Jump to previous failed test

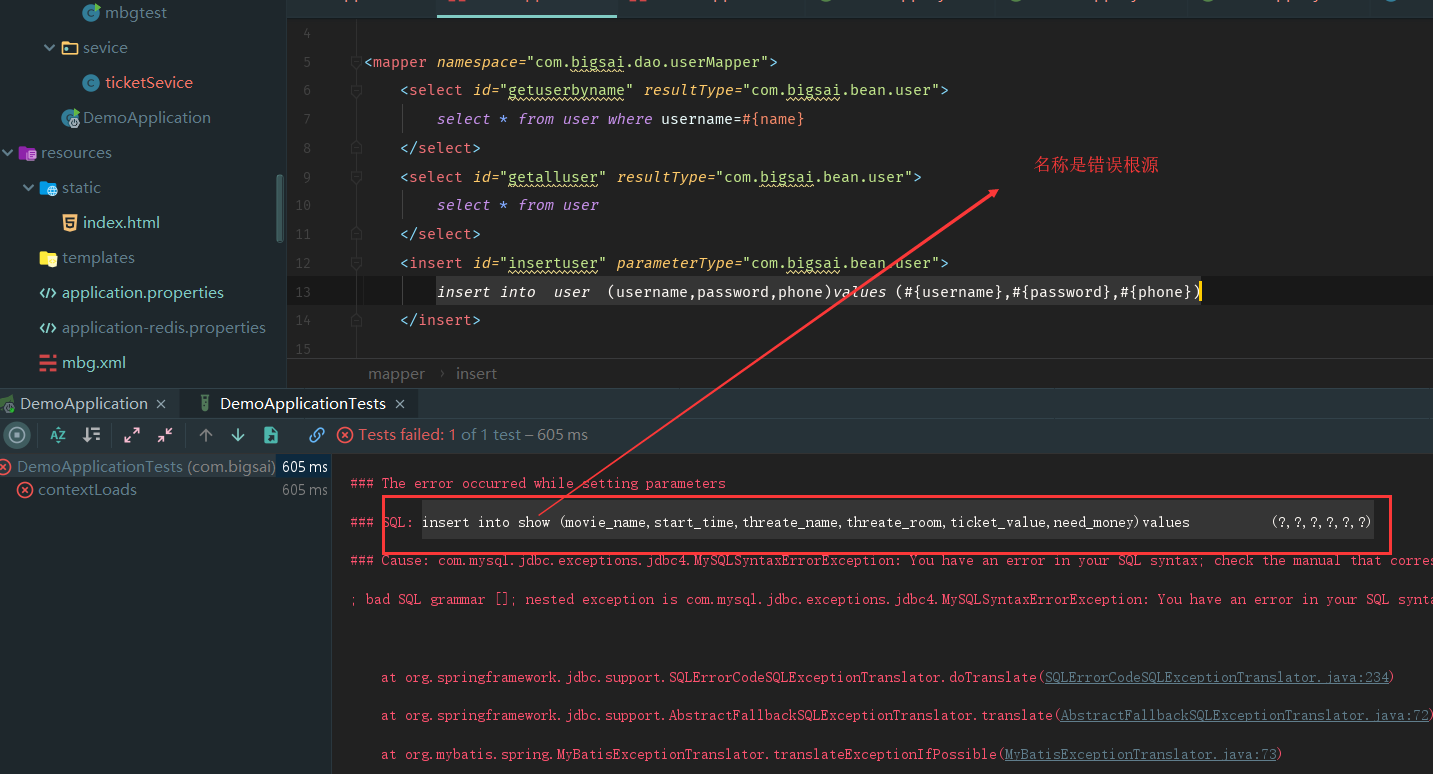pos(206,435)
